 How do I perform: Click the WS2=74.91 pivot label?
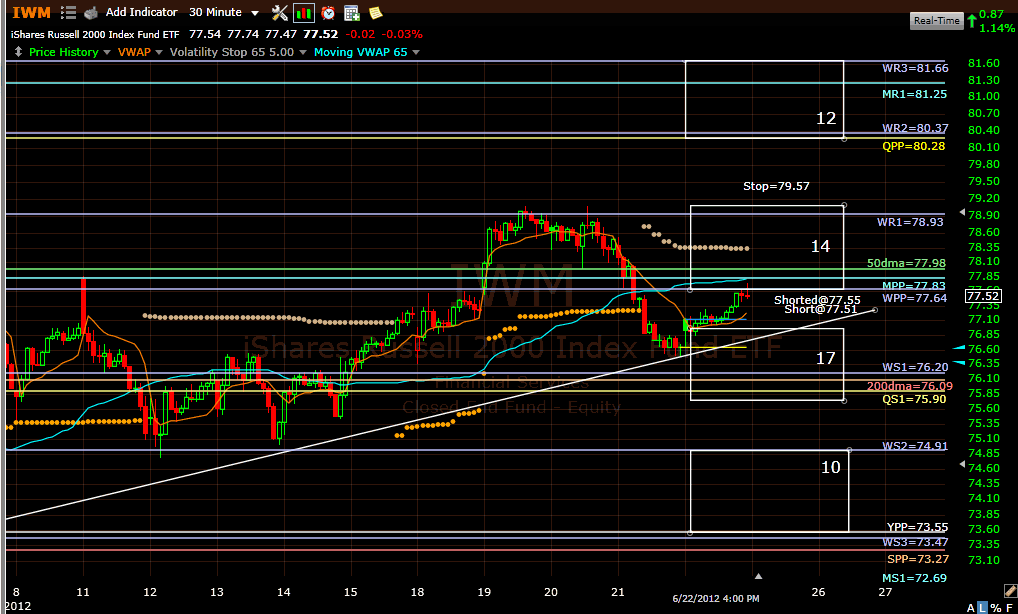pos(915,447)
